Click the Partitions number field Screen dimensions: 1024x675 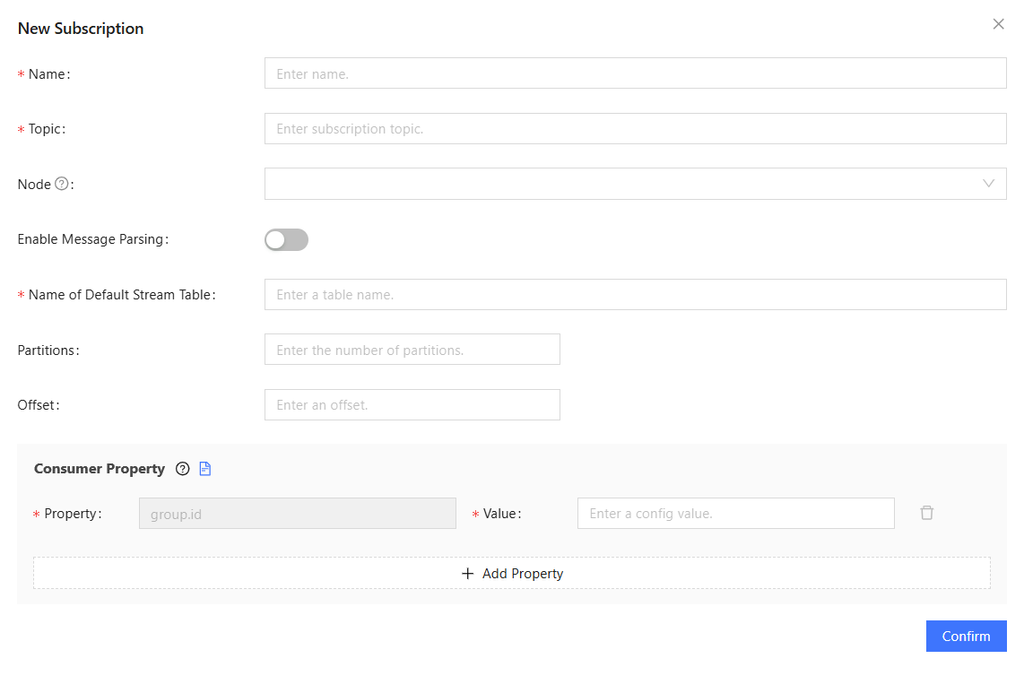(x=412, y=350)
